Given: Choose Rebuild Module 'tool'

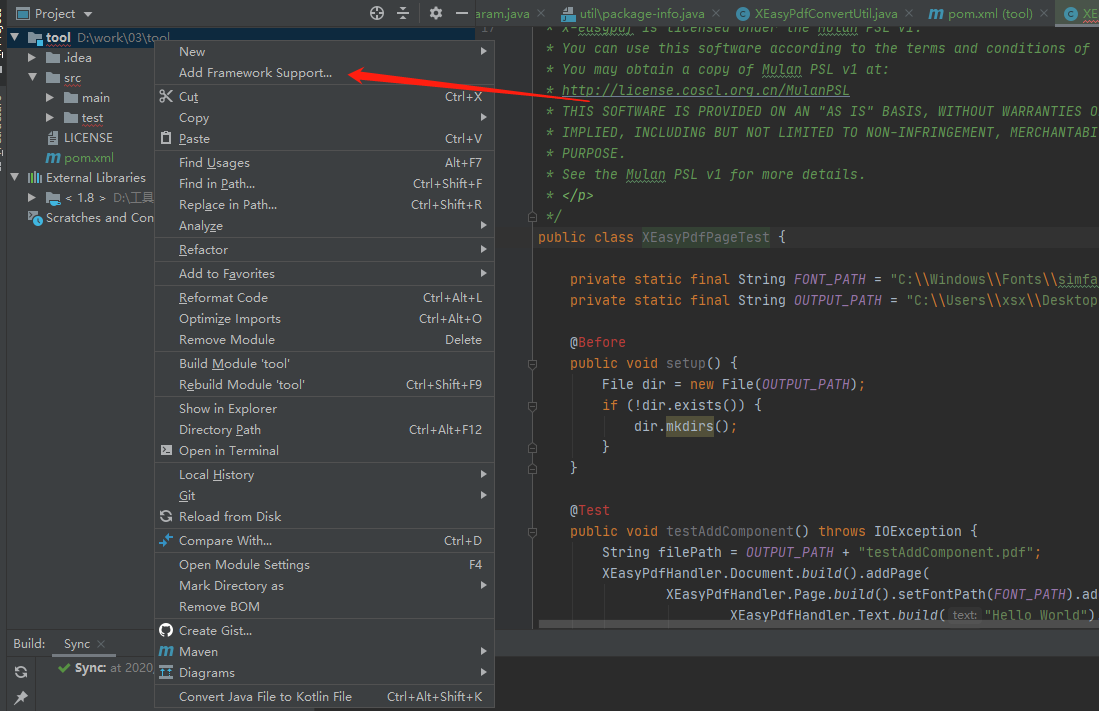Looking at the screenshot, I should coord(324,384).
